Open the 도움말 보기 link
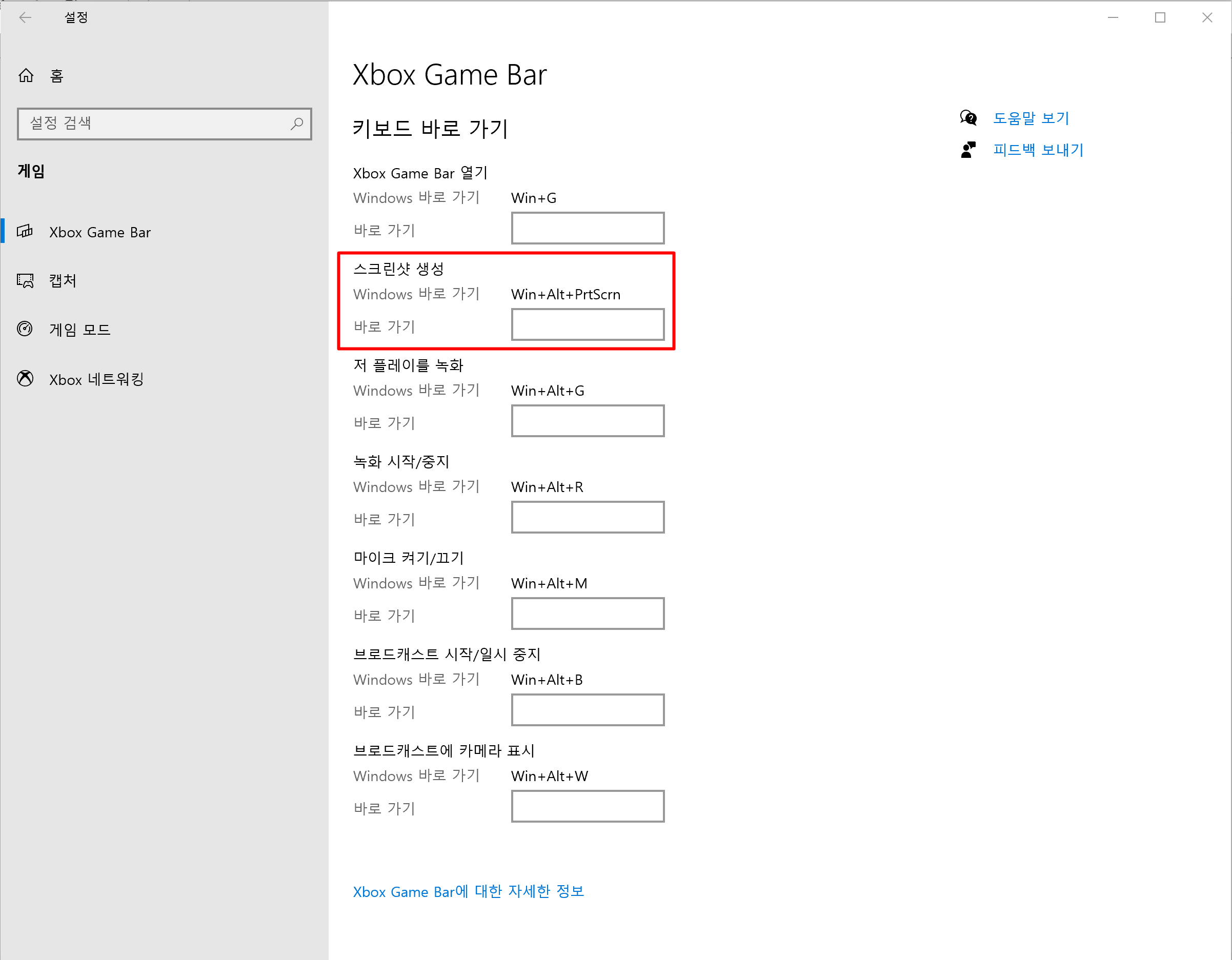1232x960 pixels. coord(1031,118)
